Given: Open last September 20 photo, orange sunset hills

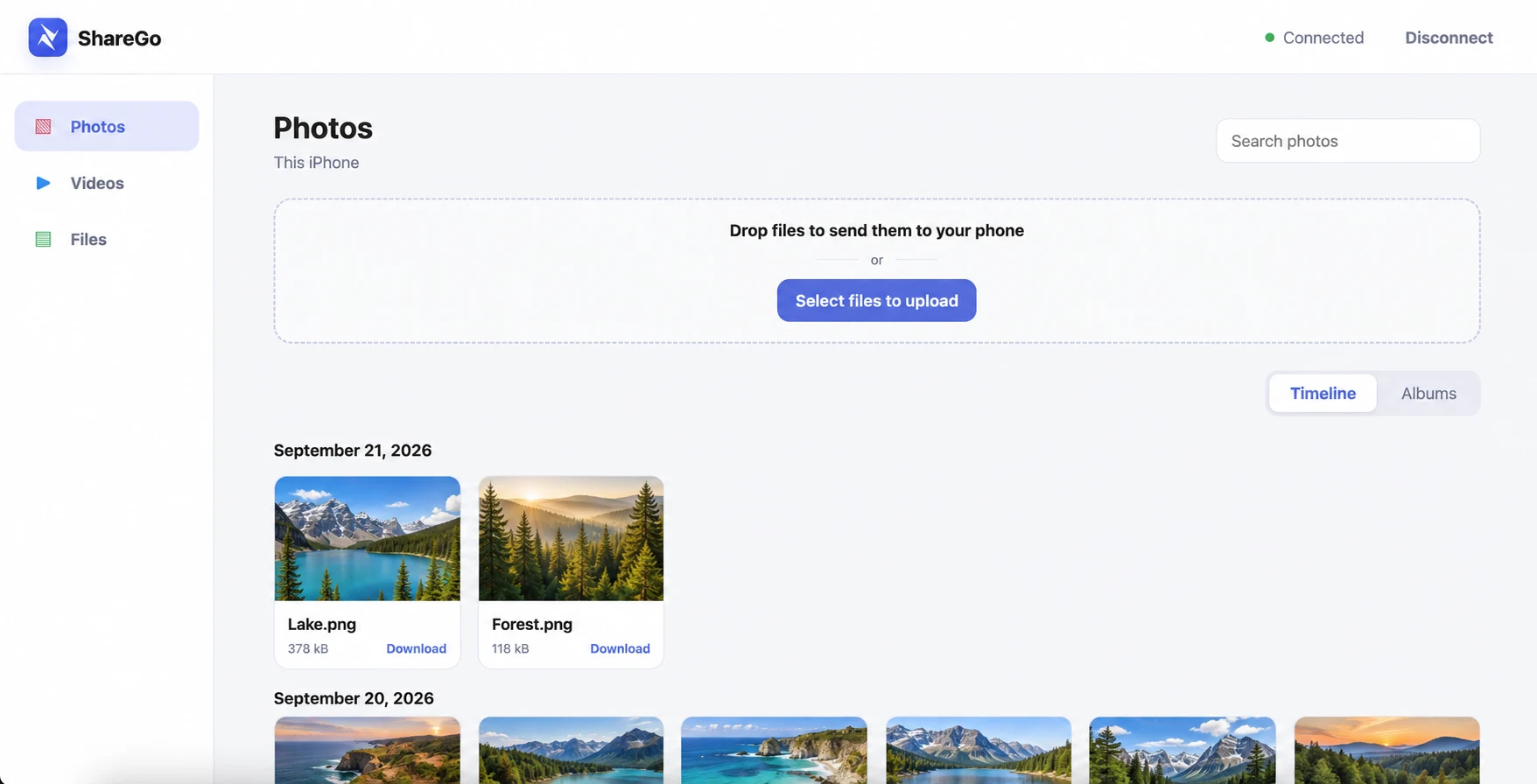Looking at the screenshot, I should 1386,750.
